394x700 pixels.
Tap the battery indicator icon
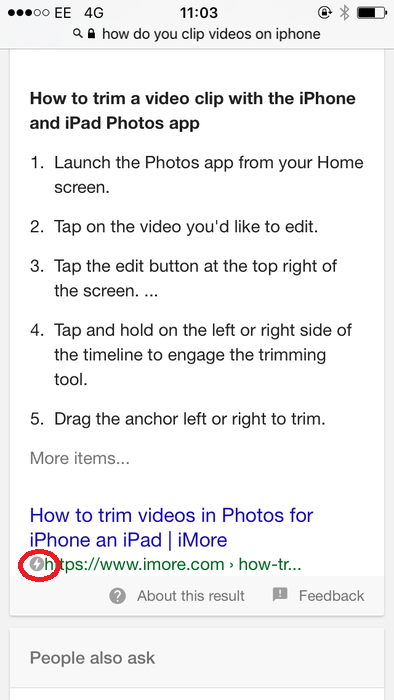point(371,12)
